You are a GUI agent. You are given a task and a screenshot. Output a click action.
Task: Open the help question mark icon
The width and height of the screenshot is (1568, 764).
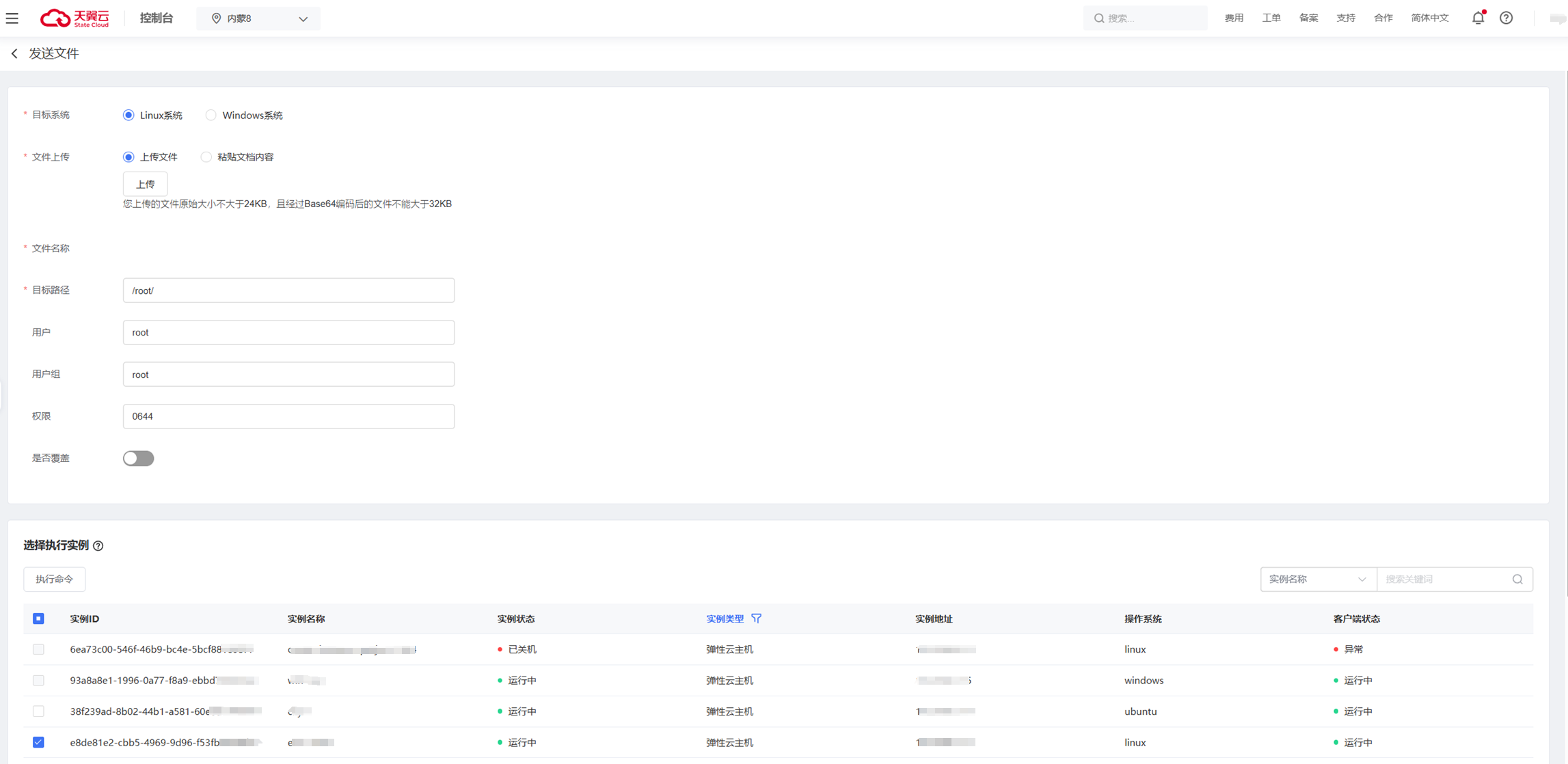[x=1506, y=18]
